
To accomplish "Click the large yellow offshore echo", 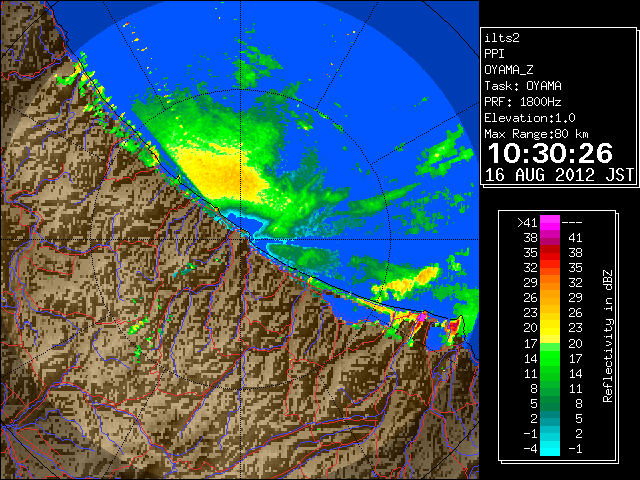I will [224, 171].
